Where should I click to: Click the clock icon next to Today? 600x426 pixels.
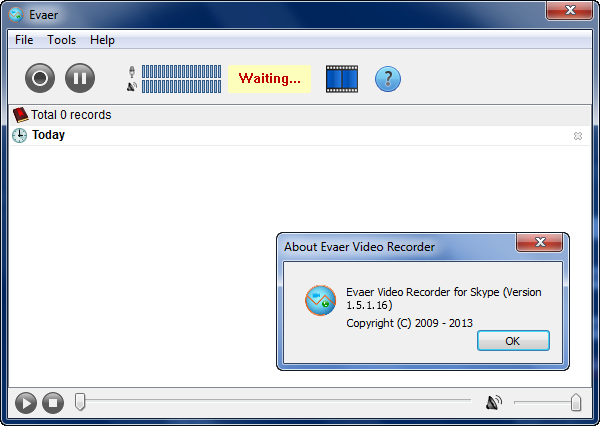[19, 135]
